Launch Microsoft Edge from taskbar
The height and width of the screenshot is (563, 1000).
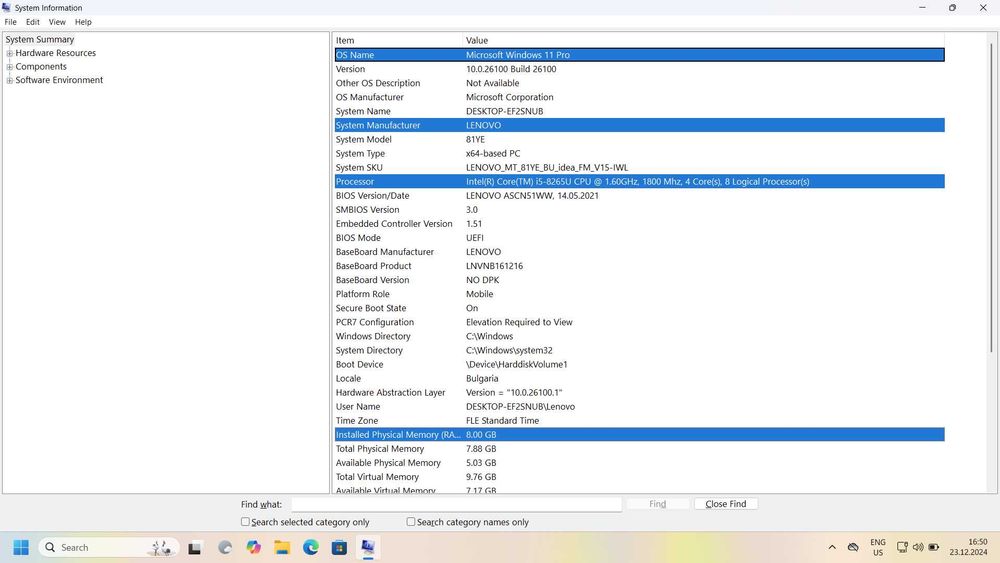[x=311, y=547]
